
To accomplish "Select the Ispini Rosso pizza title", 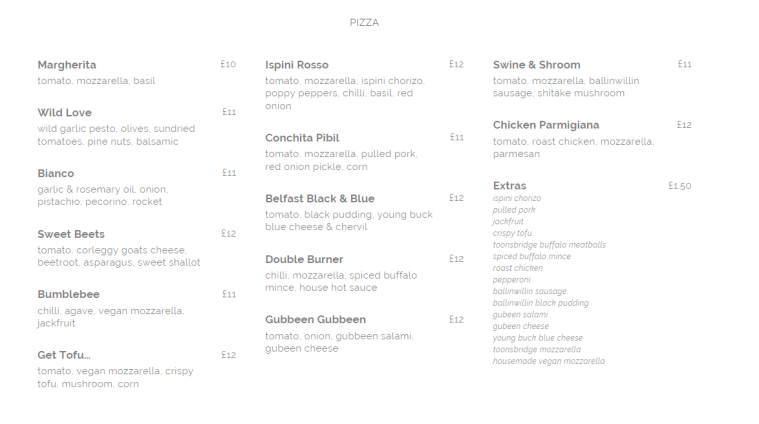I will [x=296, y=65].
